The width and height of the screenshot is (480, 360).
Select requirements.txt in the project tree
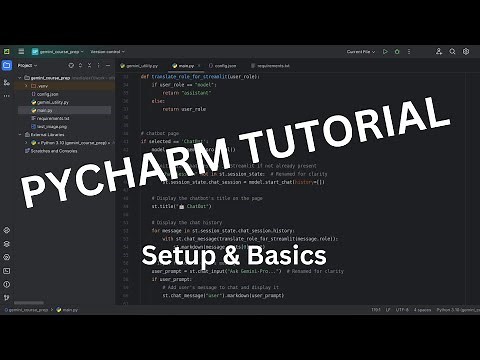[x=50, y=118]
